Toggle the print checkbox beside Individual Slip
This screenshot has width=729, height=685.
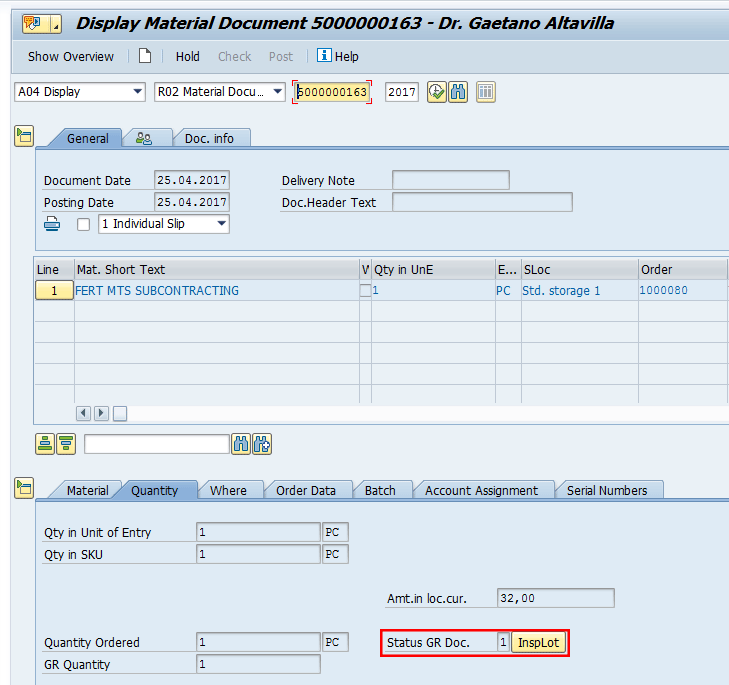tap(83, 225)
